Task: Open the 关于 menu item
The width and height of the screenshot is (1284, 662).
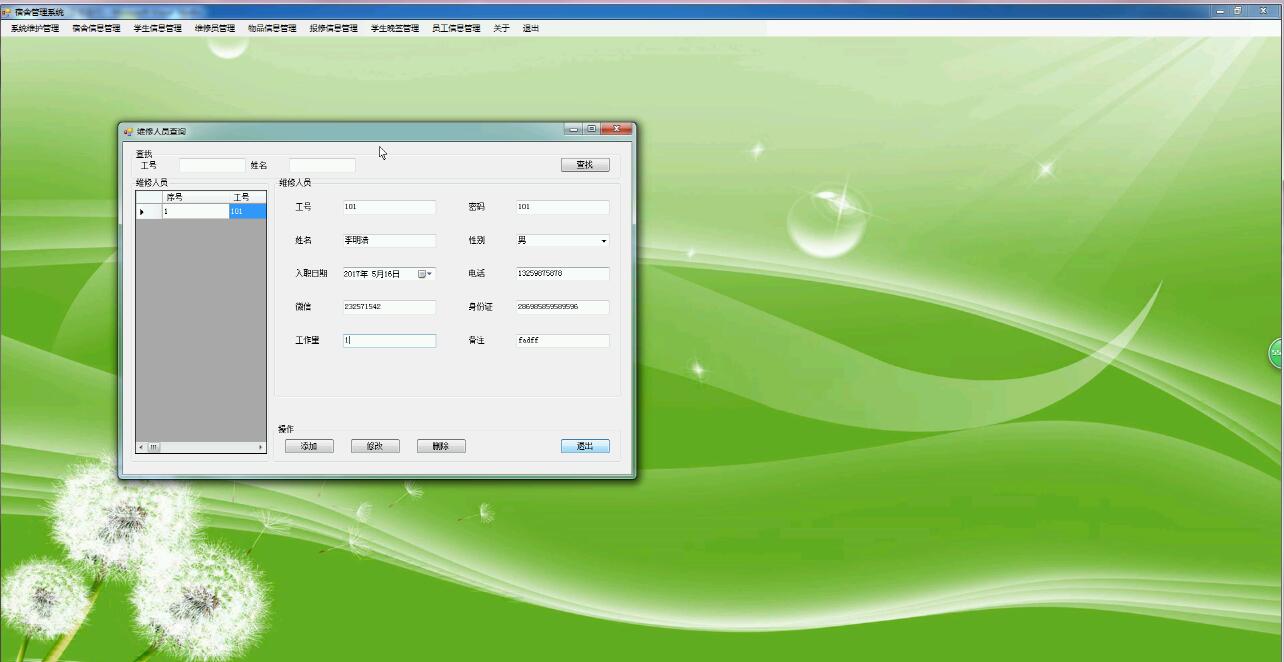Action: [x=501, y=29]
